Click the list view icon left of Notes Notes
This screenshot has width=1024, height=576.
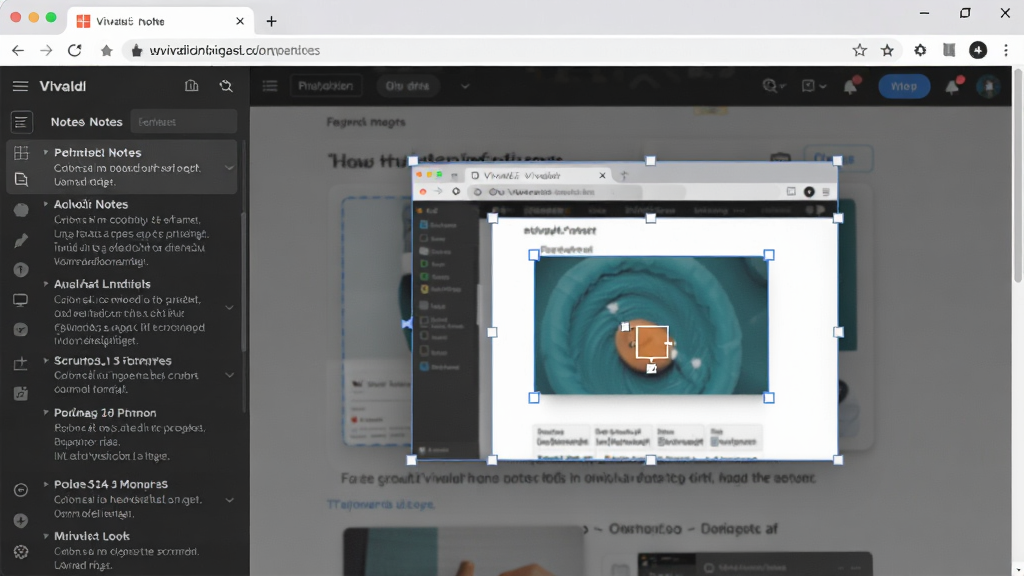(x=21, y=121)
